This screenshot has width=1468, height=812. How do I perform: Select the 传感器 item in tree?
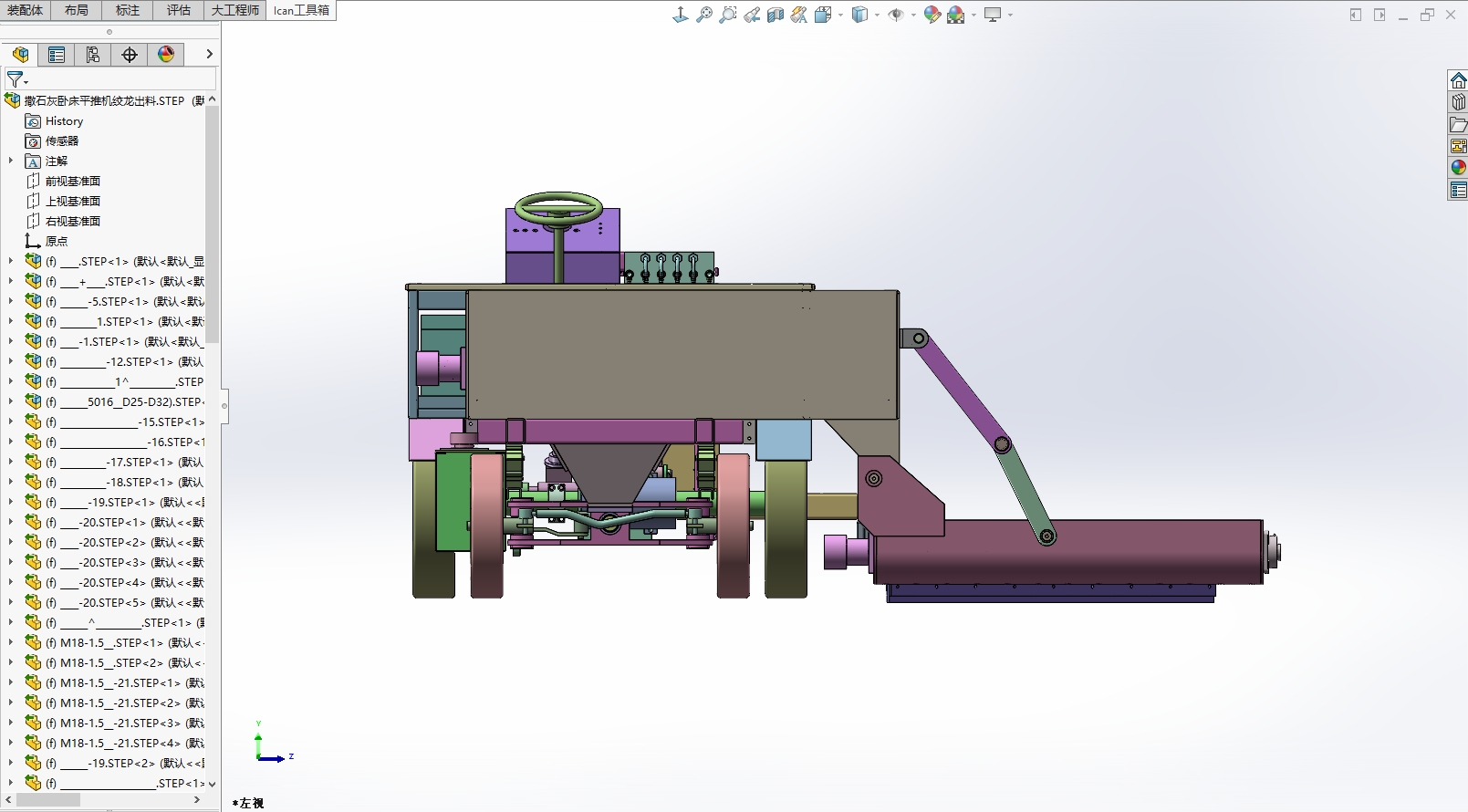tap(62, 141)
